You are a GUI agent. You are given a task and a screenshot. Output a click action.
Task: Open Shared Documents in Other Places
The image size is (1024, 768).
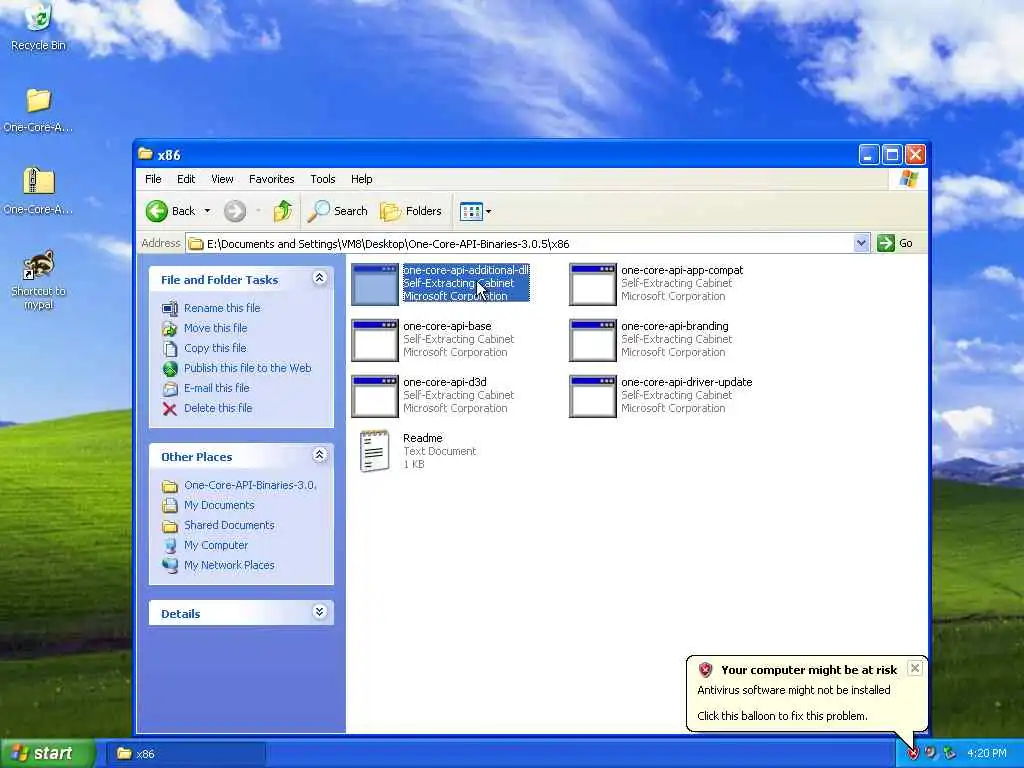[229, 525]
